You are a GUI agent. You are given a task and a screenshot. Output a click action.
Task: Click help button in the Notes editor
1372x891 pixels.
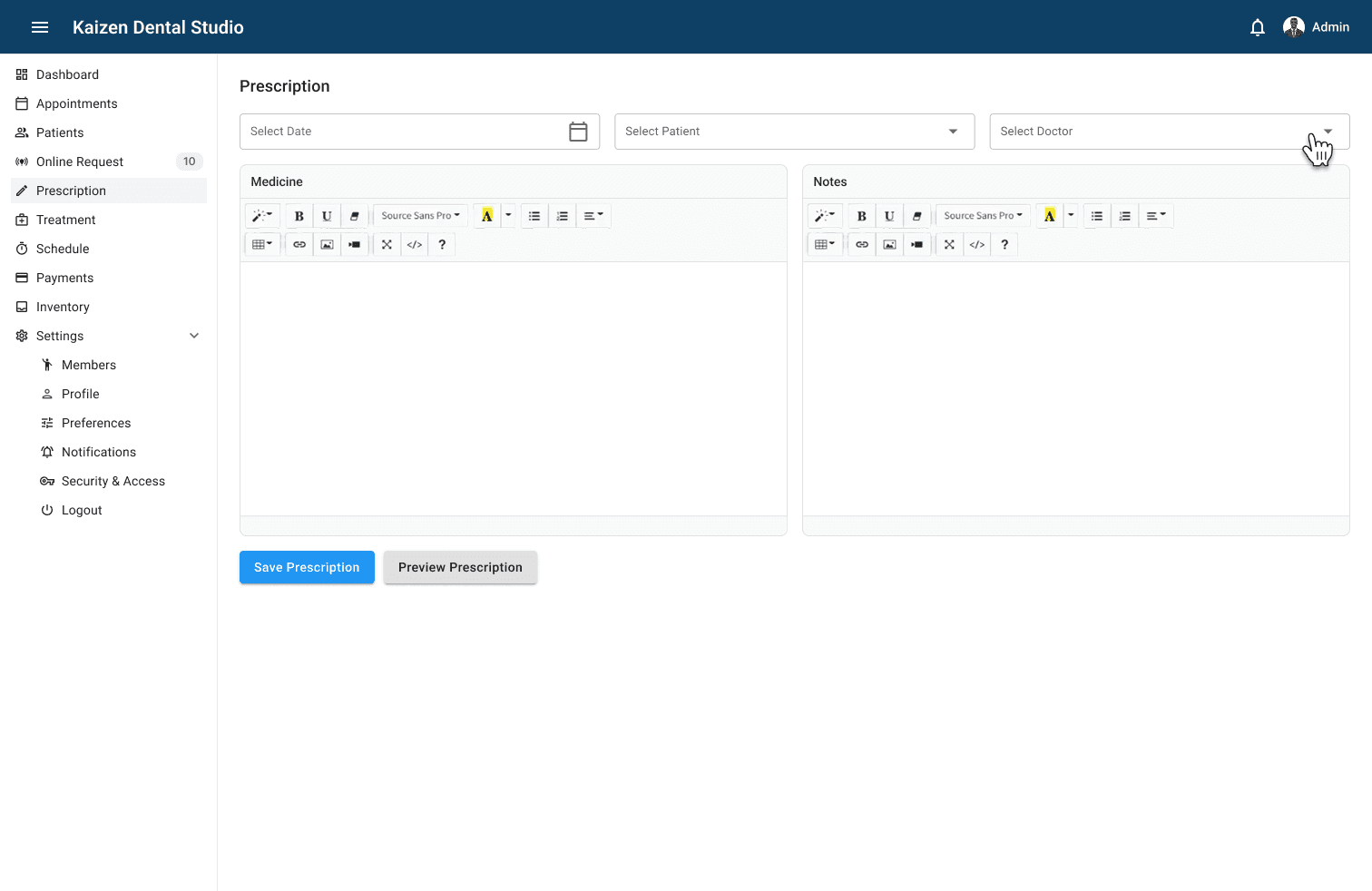[x=1004, y=244]
